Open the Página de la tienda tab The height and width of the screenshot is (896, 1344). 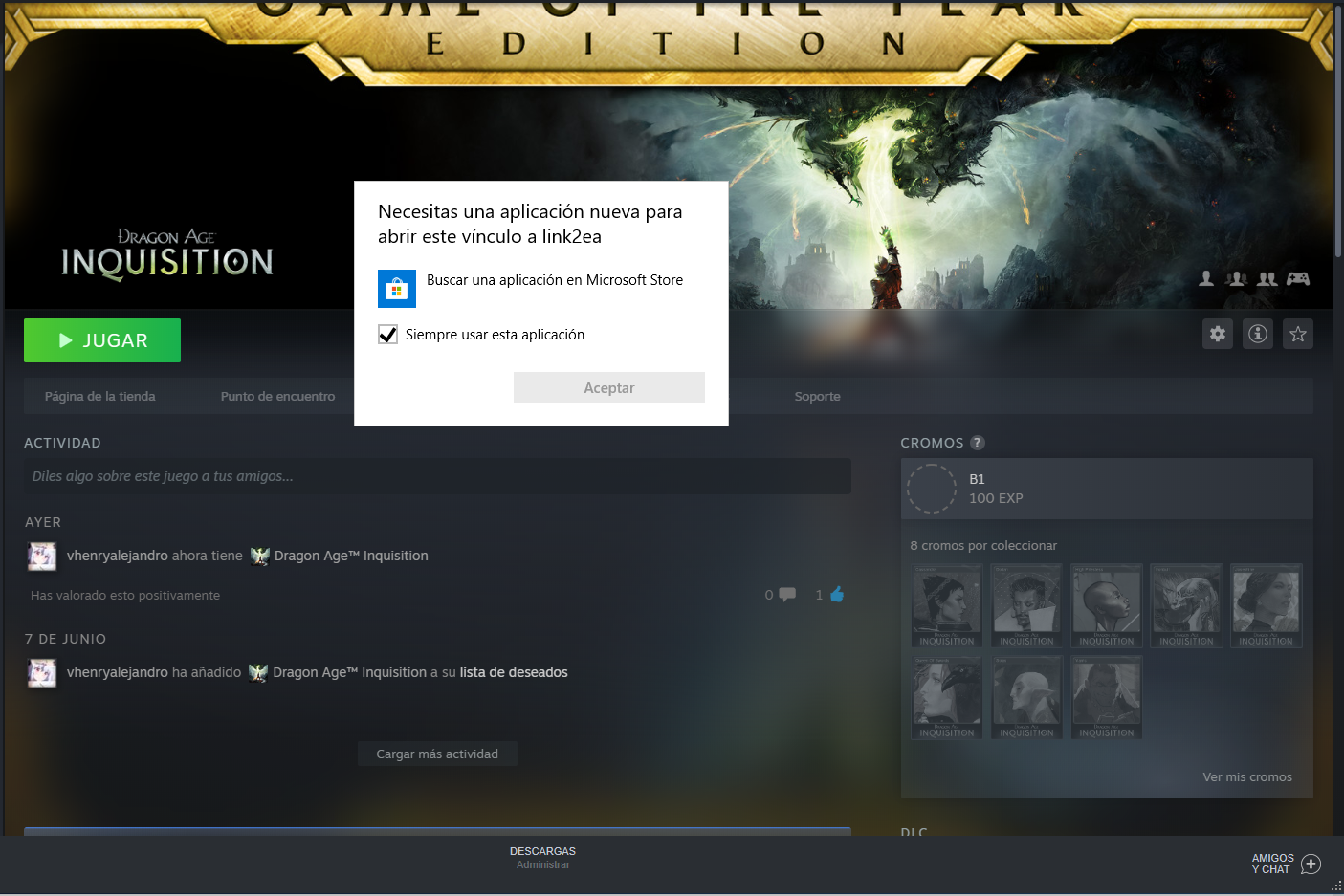tap(99, 396)
